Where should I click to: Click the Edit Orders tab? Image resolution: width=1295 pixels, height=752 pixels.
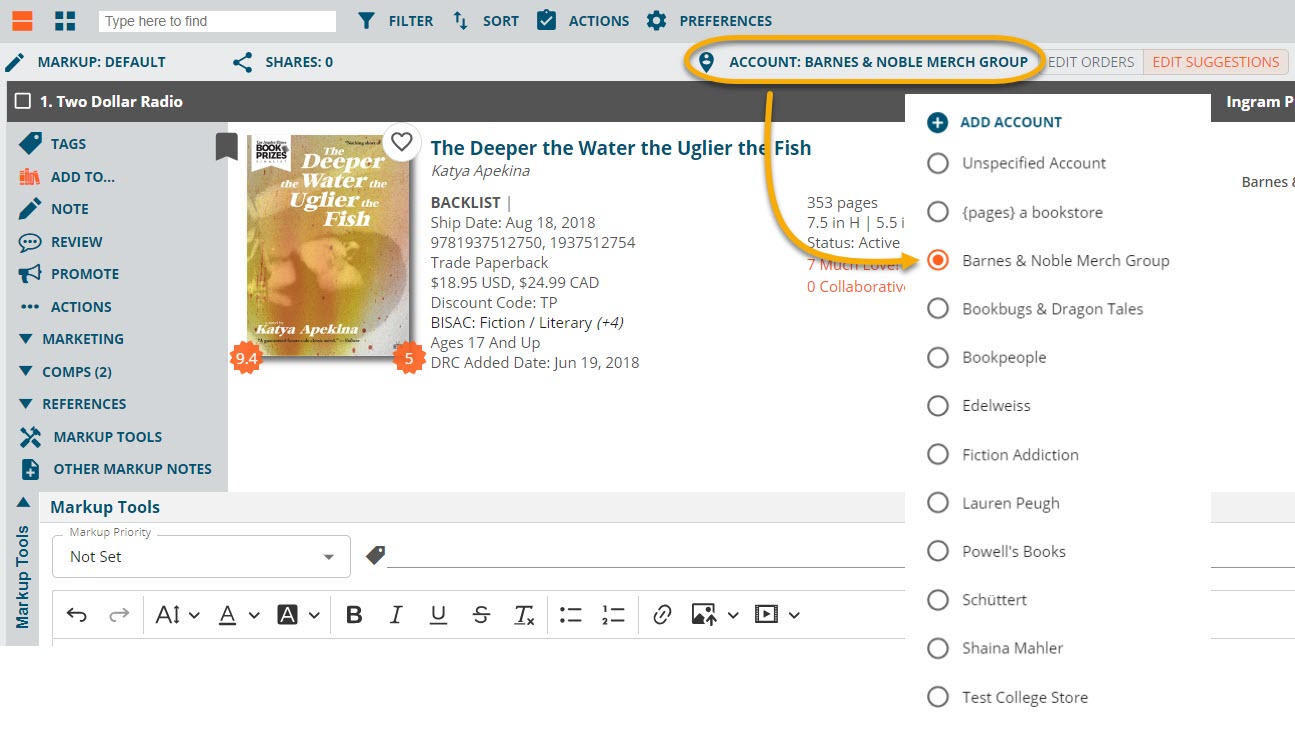pyautogui.click(x=1090, y=62)
